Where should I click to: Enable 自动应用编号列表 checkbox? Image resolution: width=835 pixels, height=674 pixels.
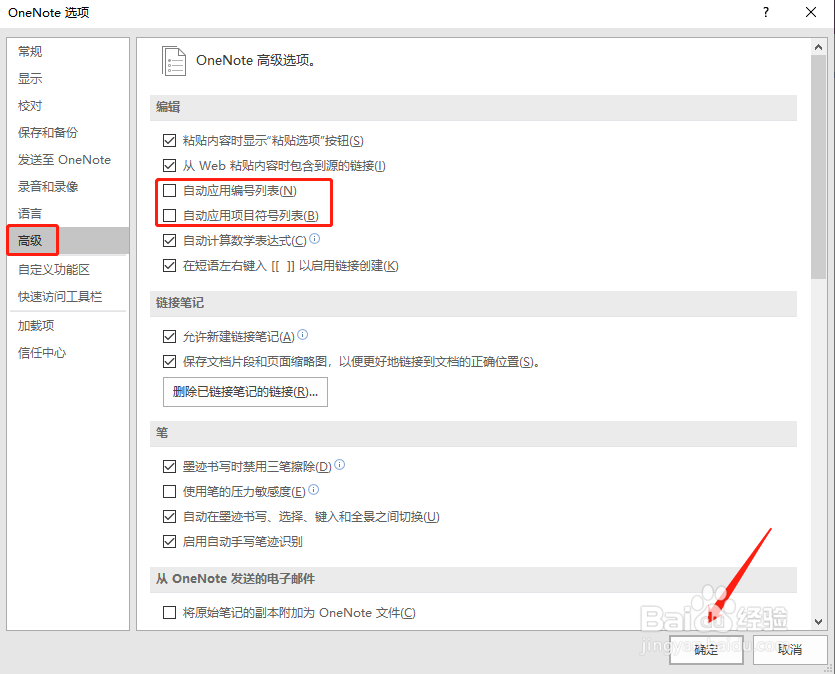coord(169,191)
